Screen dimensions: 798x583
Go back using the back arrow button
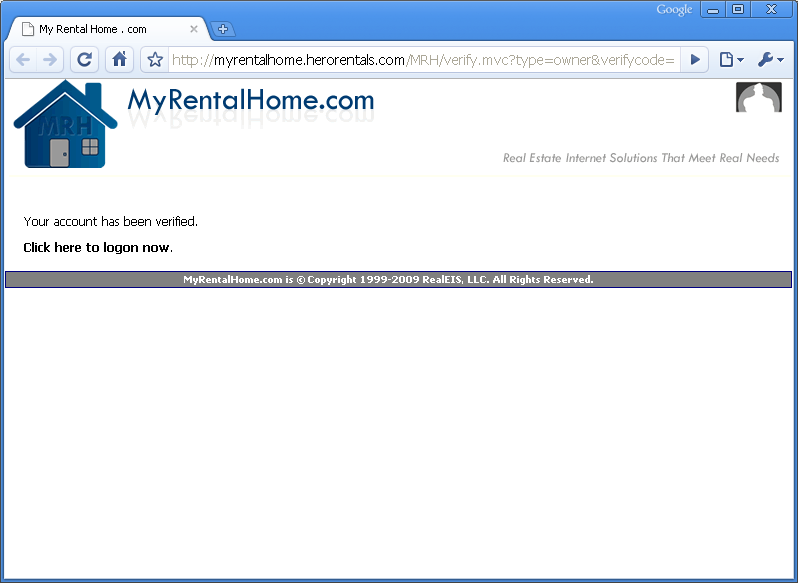[23, 60]
